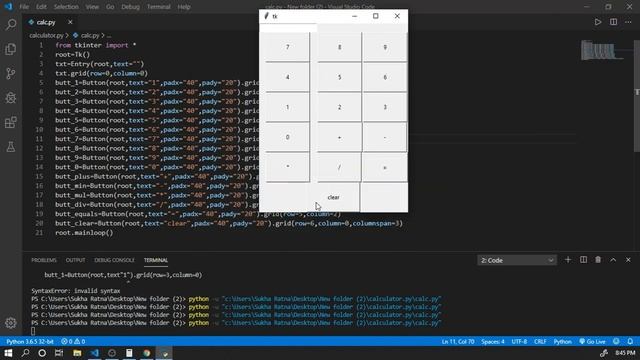Click the 0 button in tk calculator

(287, 137)
